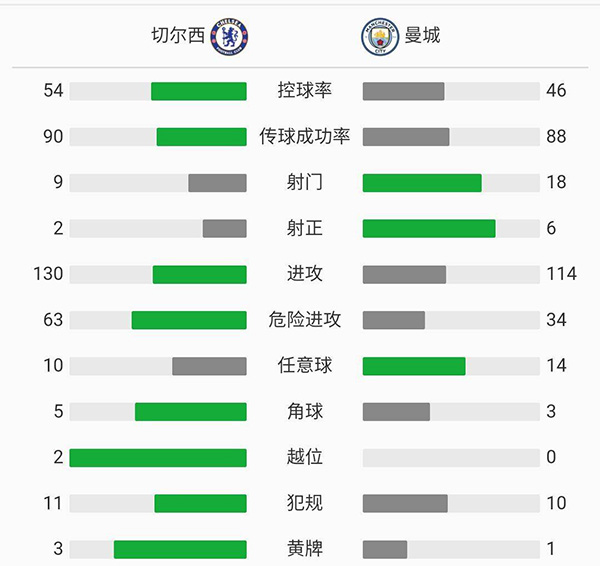The image size is (600, 566).
Task: Click Manchester City's green 射正 bar
Action: [x=429, y=228]
